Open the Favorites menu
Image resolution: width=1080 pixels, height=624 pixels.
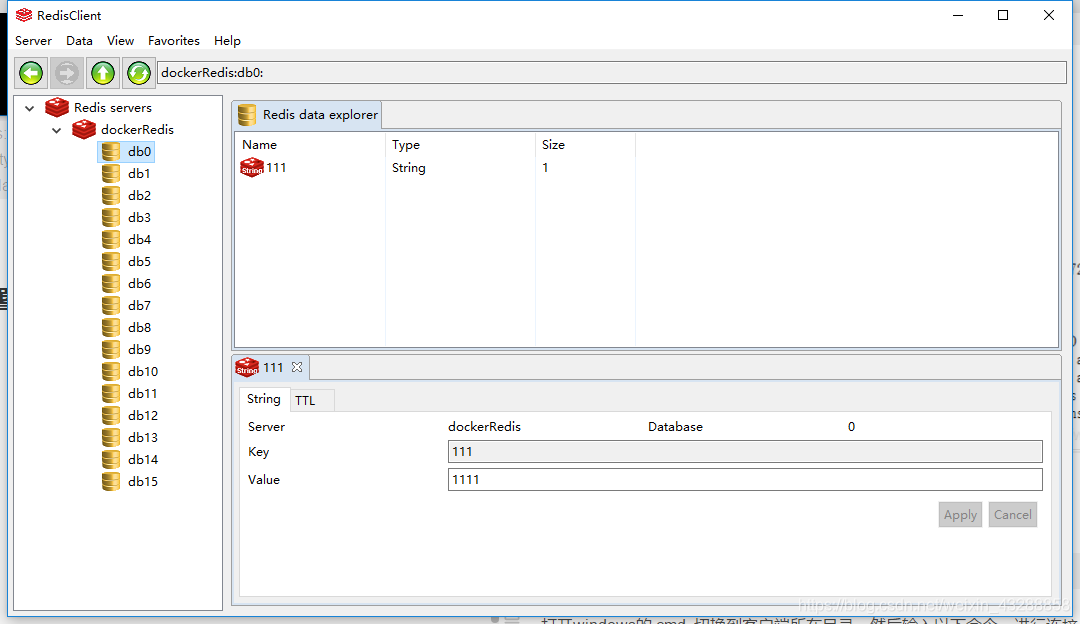[174, 41]
